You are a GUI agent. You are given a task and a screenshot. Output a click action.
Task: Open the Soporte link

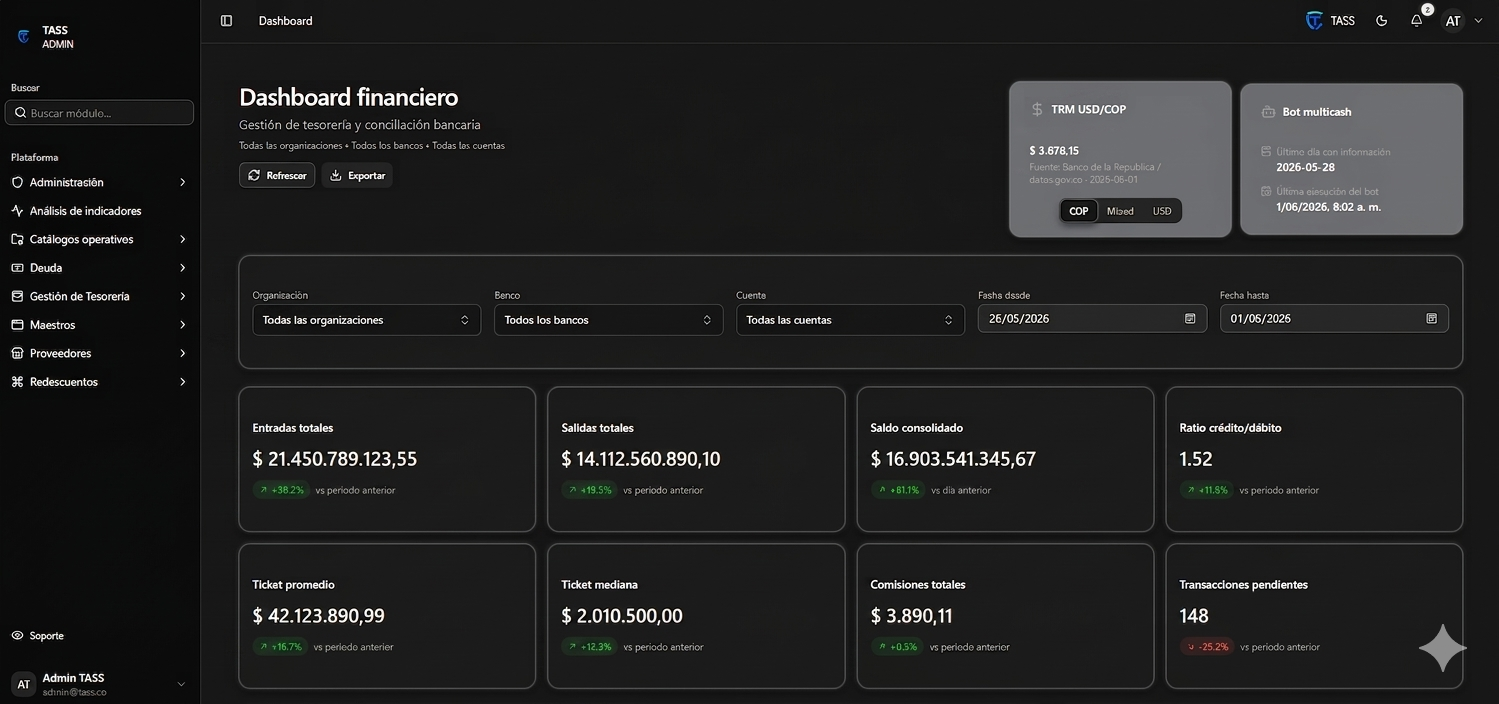coord(38,636)
